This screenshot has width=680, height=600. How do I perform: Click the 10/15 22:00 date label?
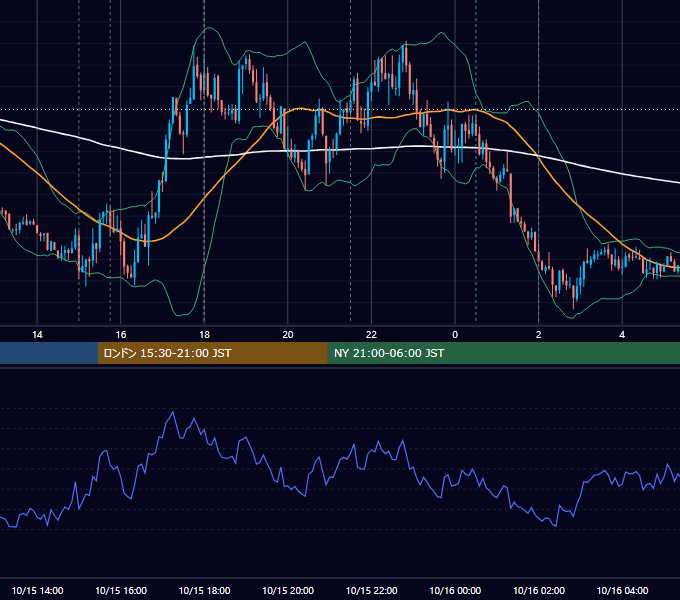(371, 590)
